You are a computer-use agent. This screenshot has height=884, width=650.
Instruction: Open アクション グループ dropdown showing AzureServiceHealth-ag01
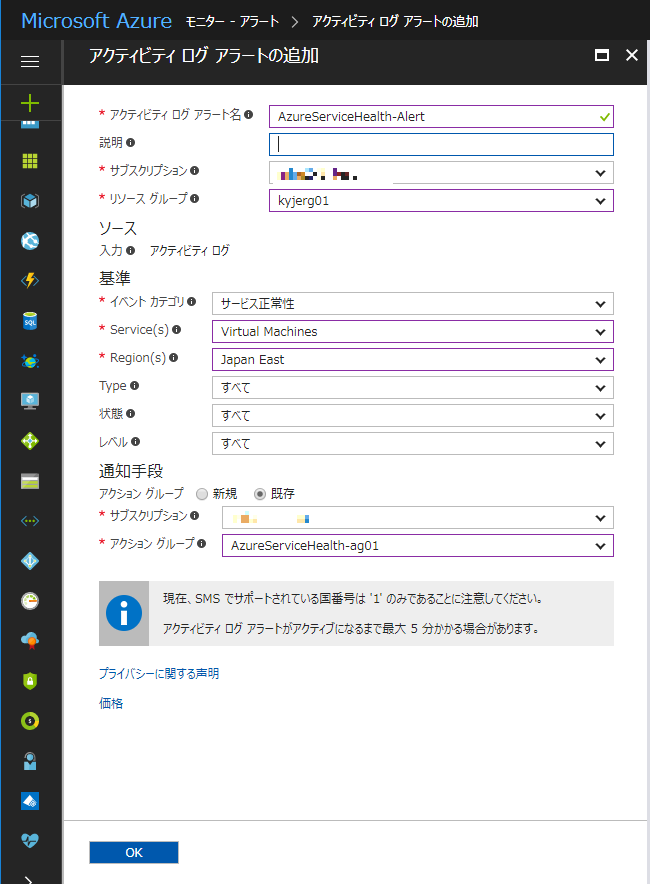click(x=418, y=546)
